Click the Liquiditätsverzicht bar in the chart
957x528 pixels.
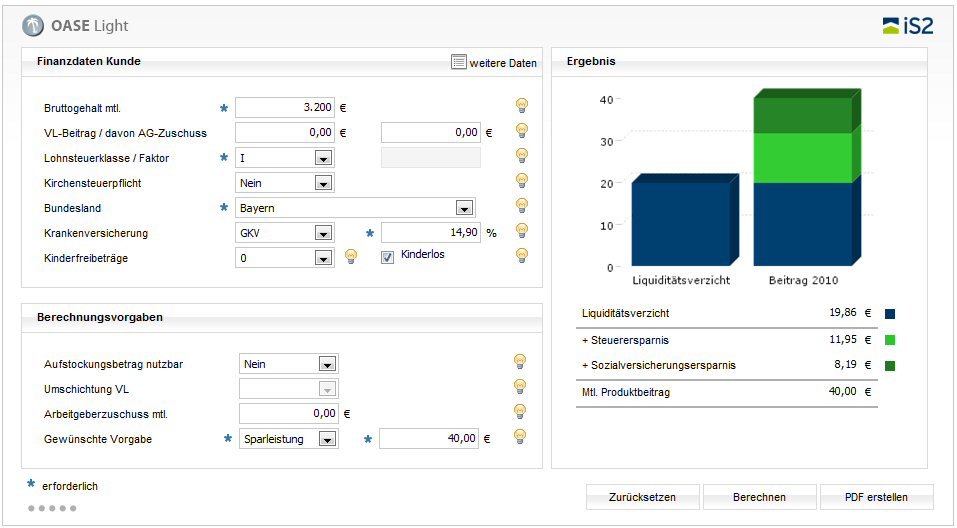coord(685,221)
